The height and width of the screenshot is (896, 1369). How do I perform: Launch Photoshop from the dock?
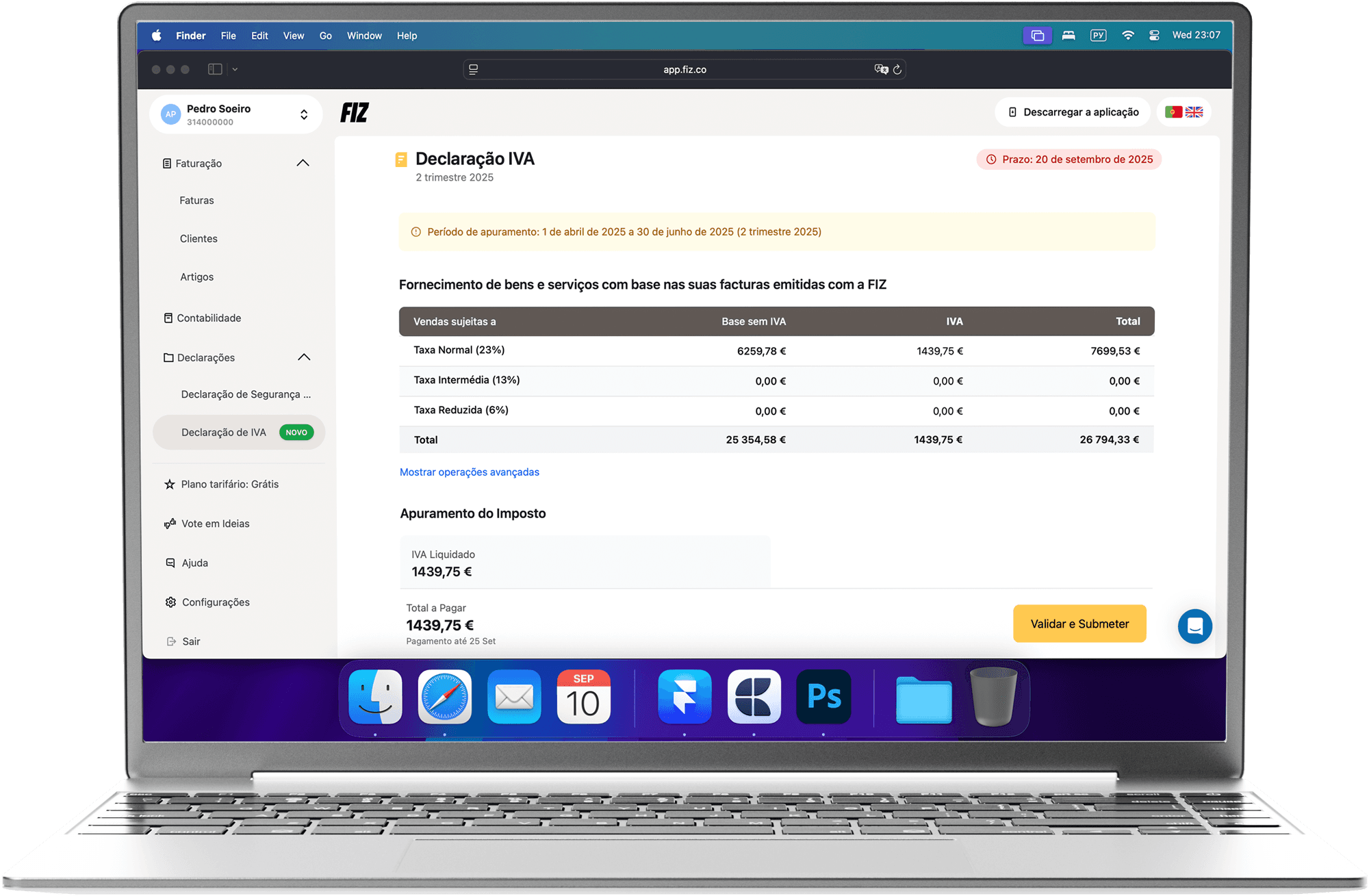(823, 697)
